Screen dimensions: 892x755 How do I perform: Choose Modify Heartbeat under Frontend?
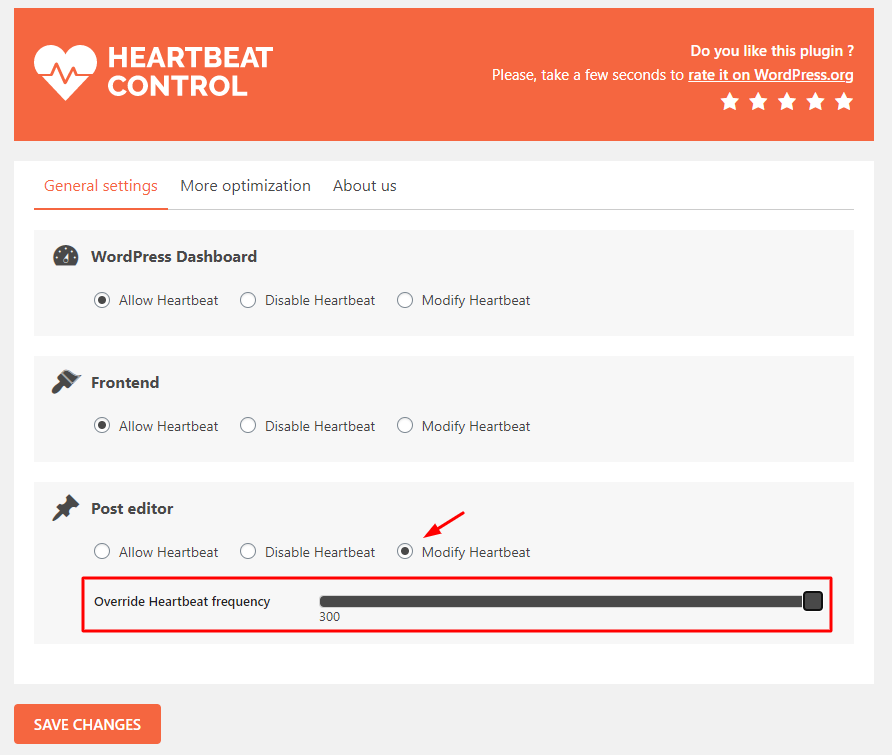[x=405, y=426]
